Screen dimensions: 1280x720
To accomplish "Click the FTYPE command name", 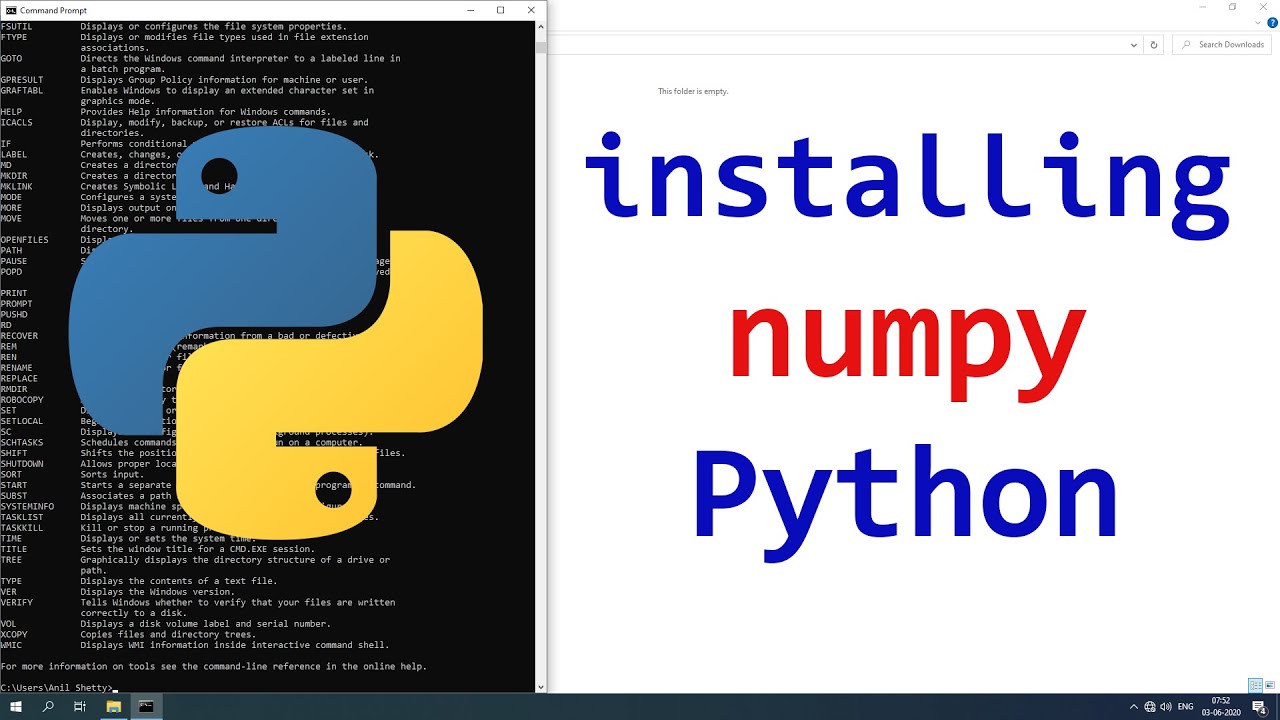I will tap(14, 37).
